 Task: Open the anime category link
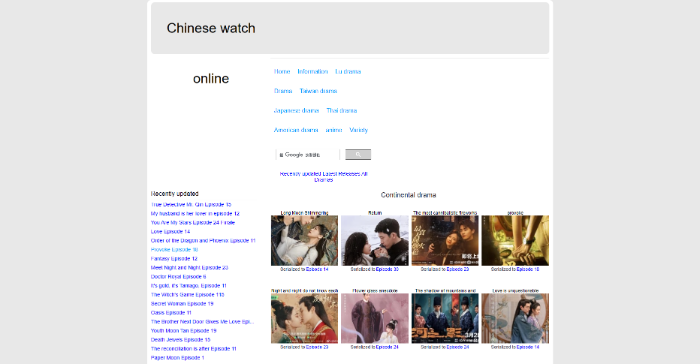pos(334,130)
